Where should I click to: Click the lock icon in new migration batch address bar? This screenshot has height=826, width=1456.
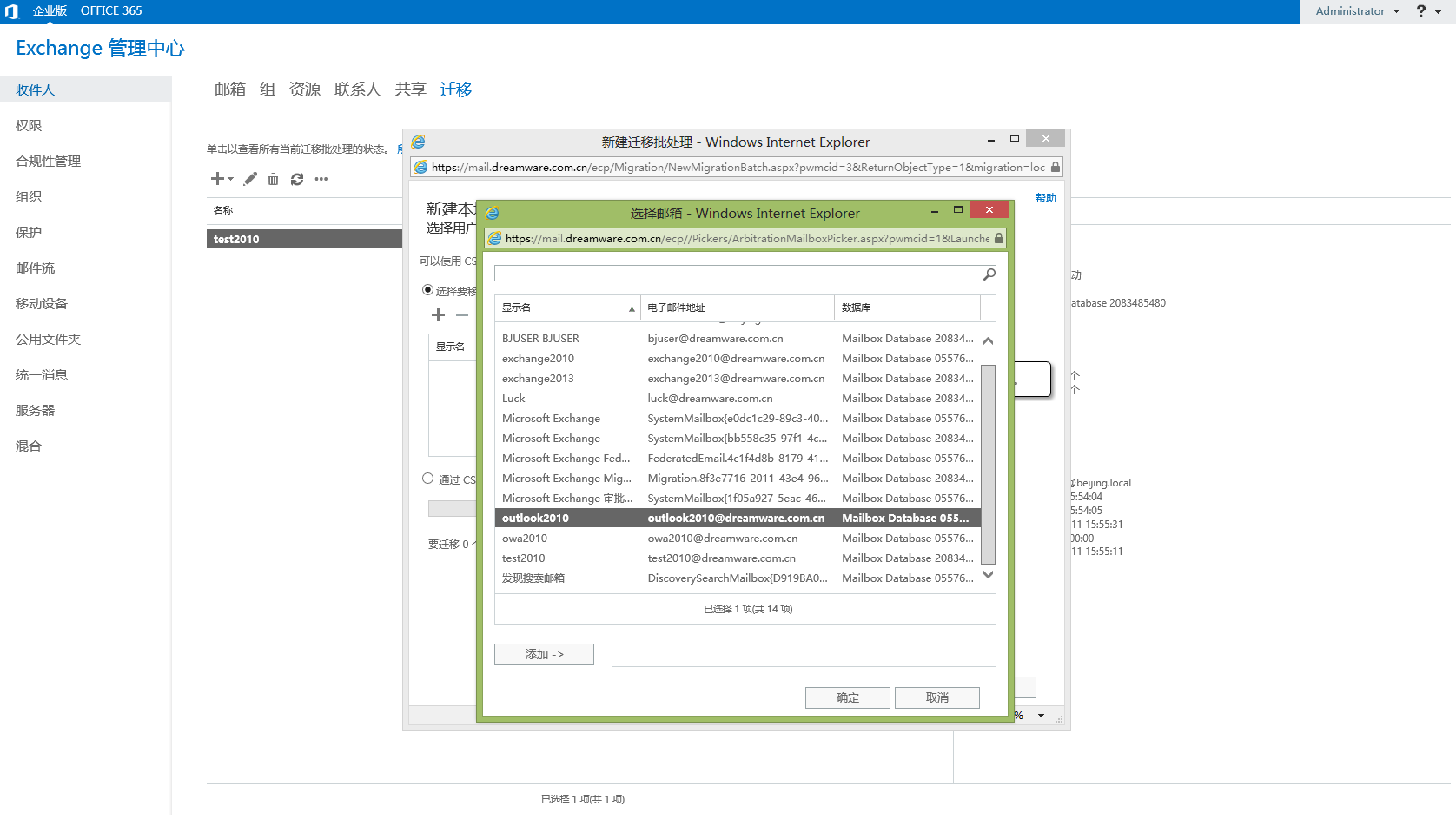[x=1056, y=167]
